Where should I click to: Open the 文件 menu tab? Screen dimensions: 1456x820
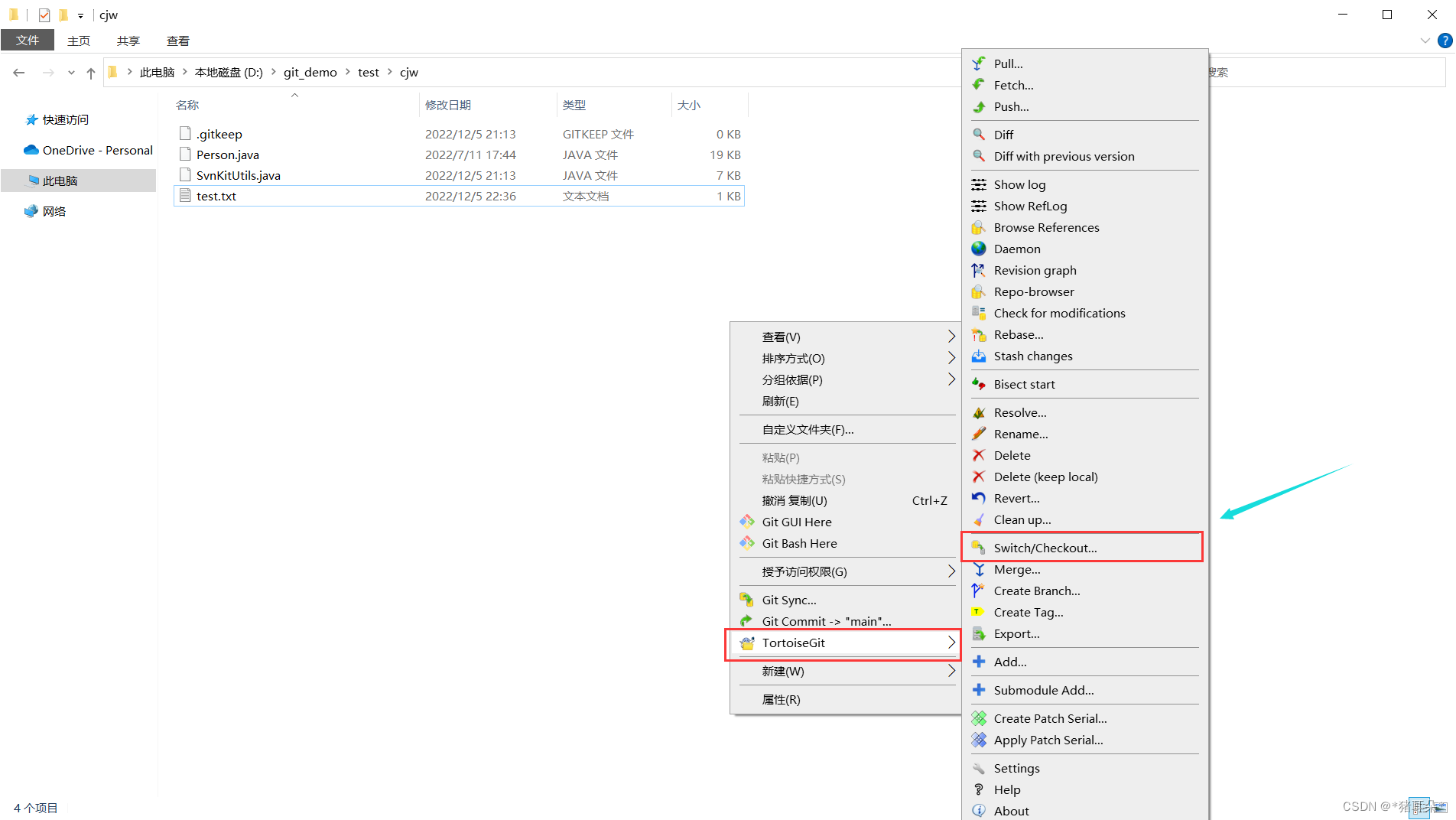click(28, 40)
